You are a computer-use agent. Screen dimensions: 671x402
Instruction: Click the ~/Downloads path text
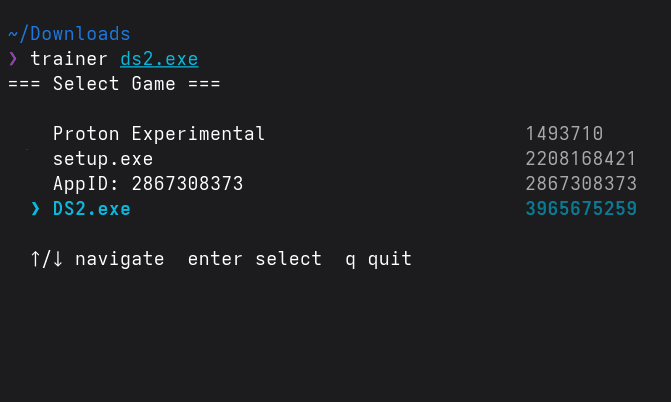[69, 34]
